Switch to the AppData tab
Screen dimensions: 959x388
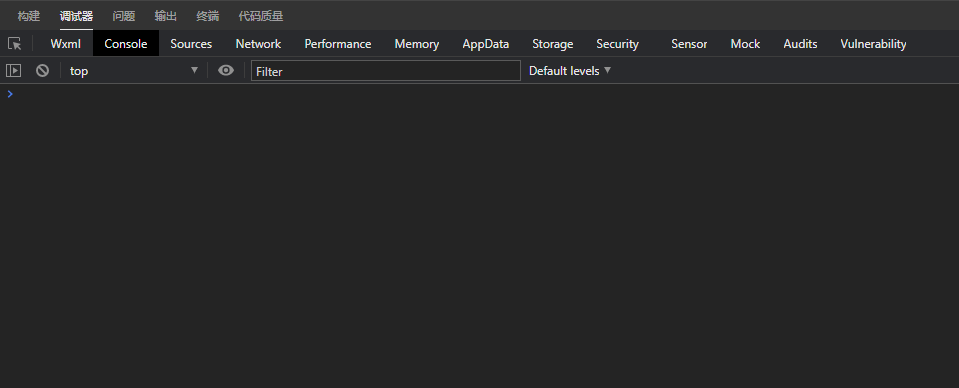pyautogui.click(x=486, y=44)
